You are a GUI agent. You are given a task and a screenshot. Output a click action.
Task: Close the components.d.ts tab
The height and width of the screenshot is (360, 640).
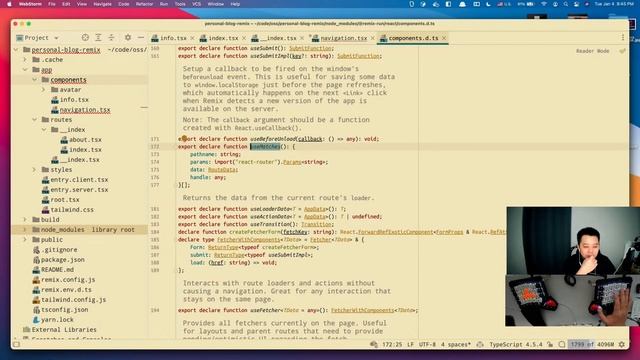(x=444, y=38)
